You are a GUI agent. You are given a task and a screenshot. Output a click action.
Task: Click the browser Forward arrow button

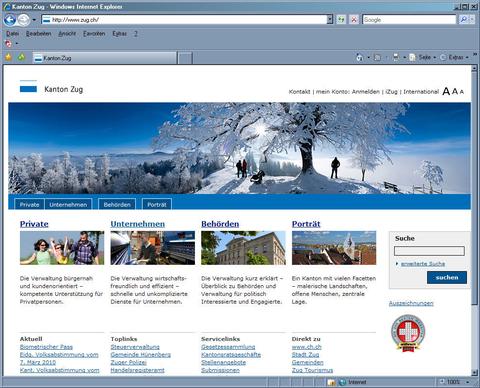(23, 20)
